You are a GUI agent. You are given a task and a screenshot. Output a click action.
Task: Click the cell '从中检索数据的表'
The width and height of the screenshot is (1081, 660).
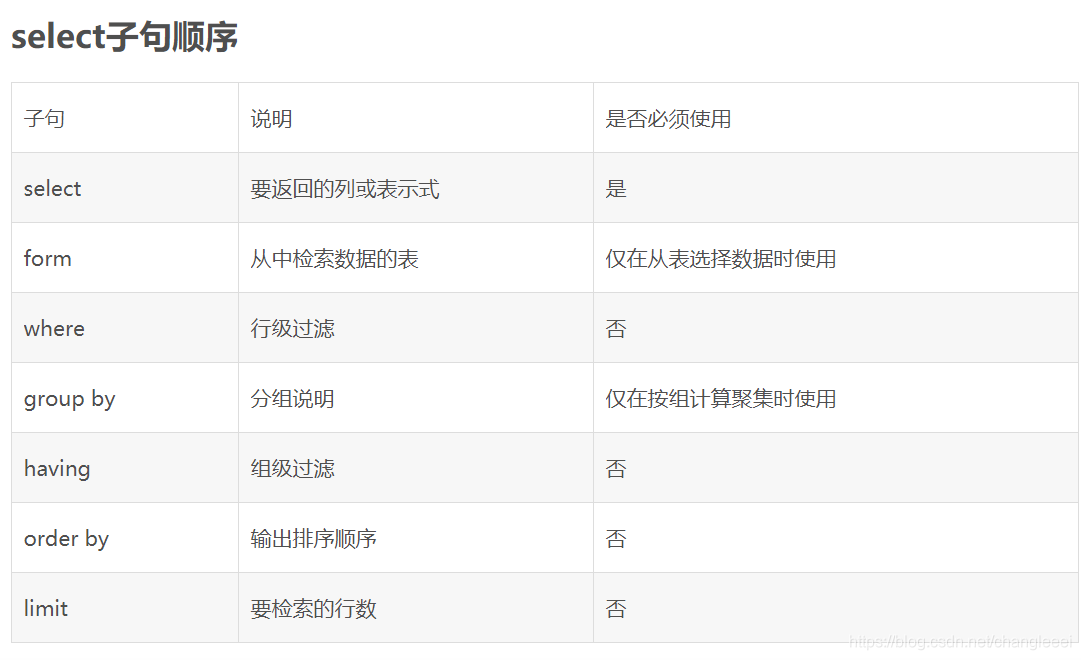pos(416,258)
